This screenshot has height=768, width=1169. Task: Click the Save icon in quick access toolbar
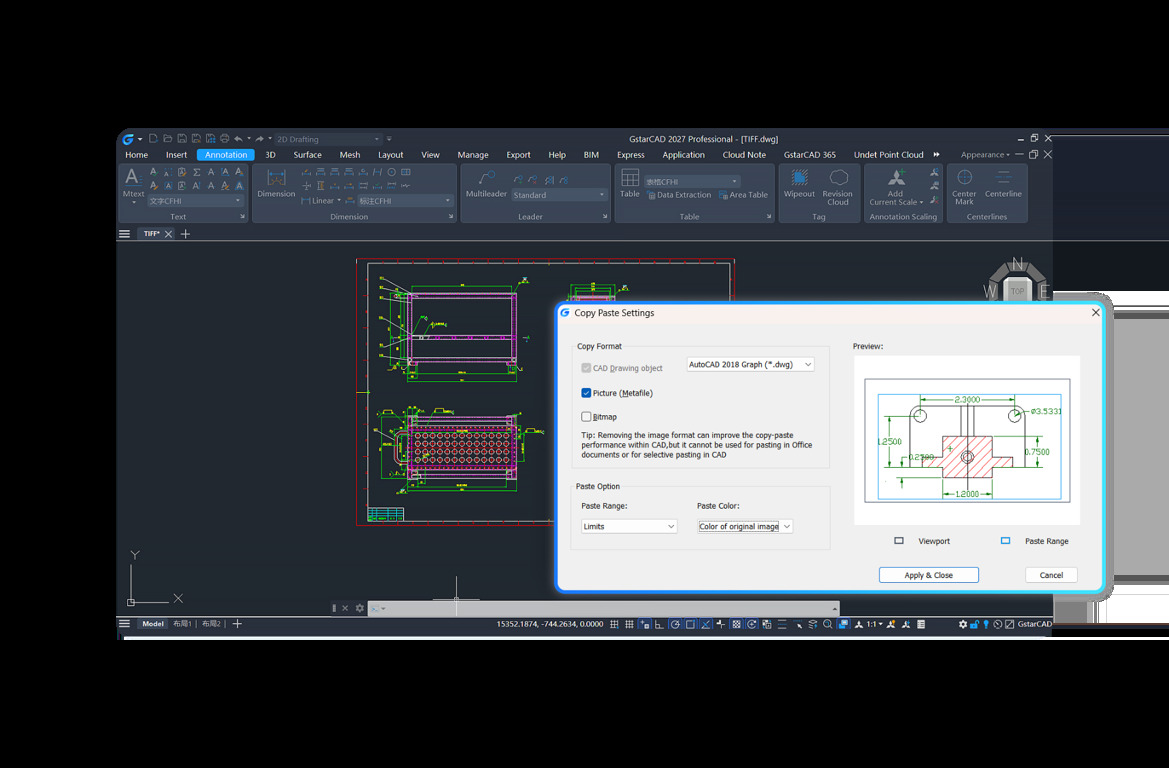[181, 139]
